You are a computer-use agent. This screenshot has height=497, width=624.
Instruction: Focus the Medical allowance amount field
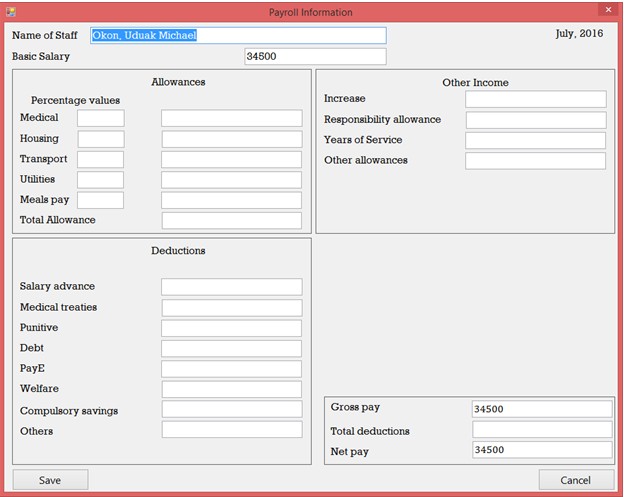[232, 118]
